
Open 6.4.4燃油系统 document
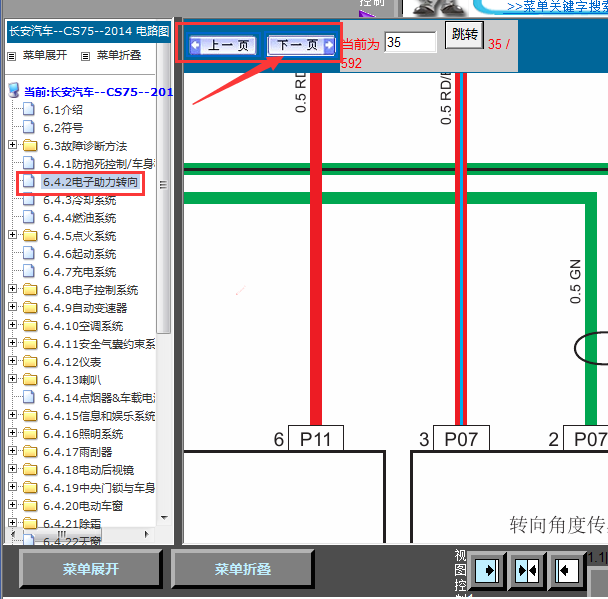[x=79, y=218]
